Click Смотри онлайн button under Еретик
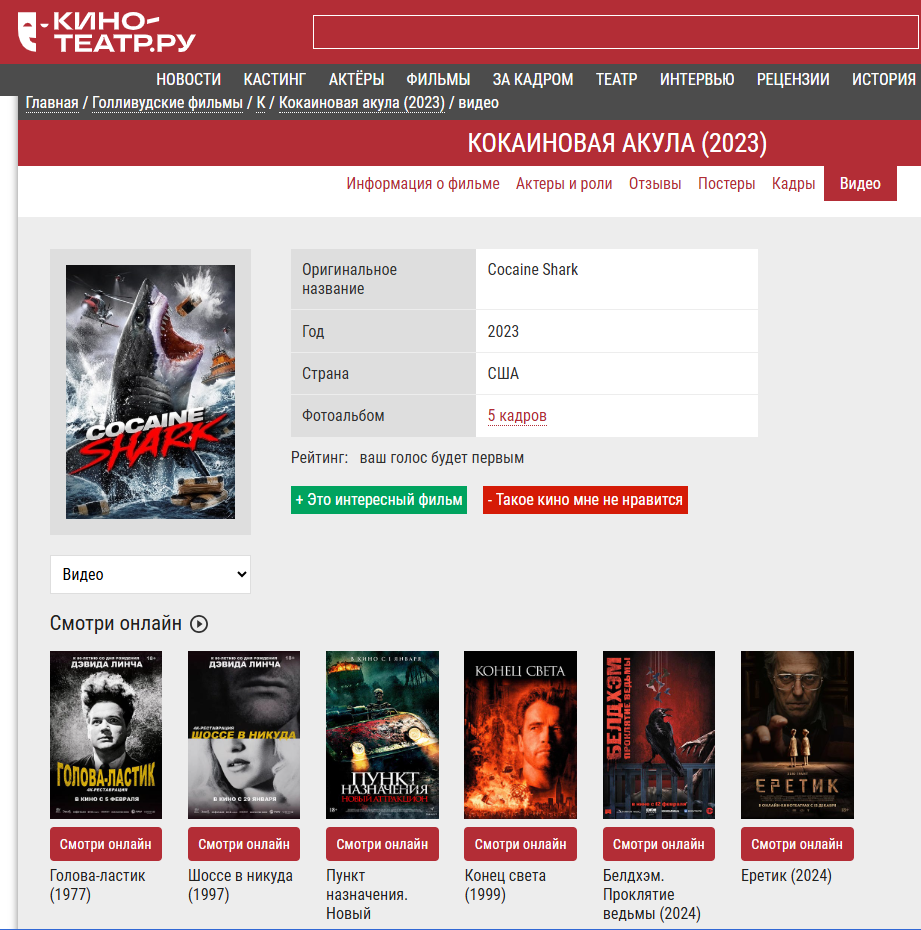 [797, 844]
